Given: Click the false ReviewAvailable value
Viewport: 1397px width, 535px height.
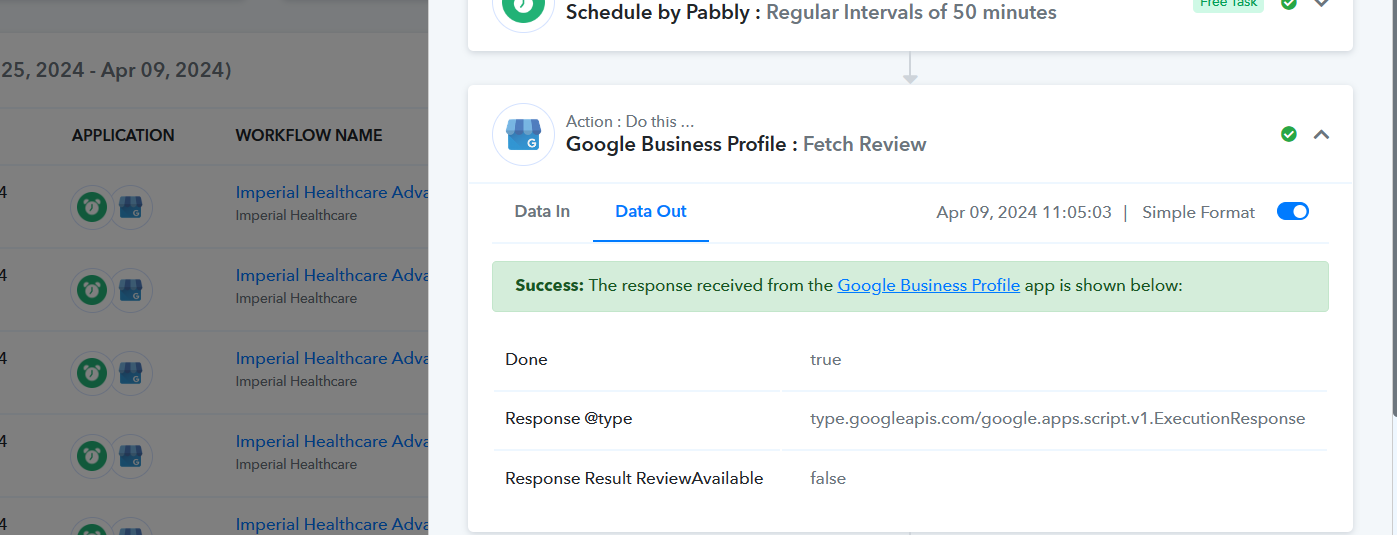Looking at the screenshot, I should pyautogui.click(x=828, y=478).
